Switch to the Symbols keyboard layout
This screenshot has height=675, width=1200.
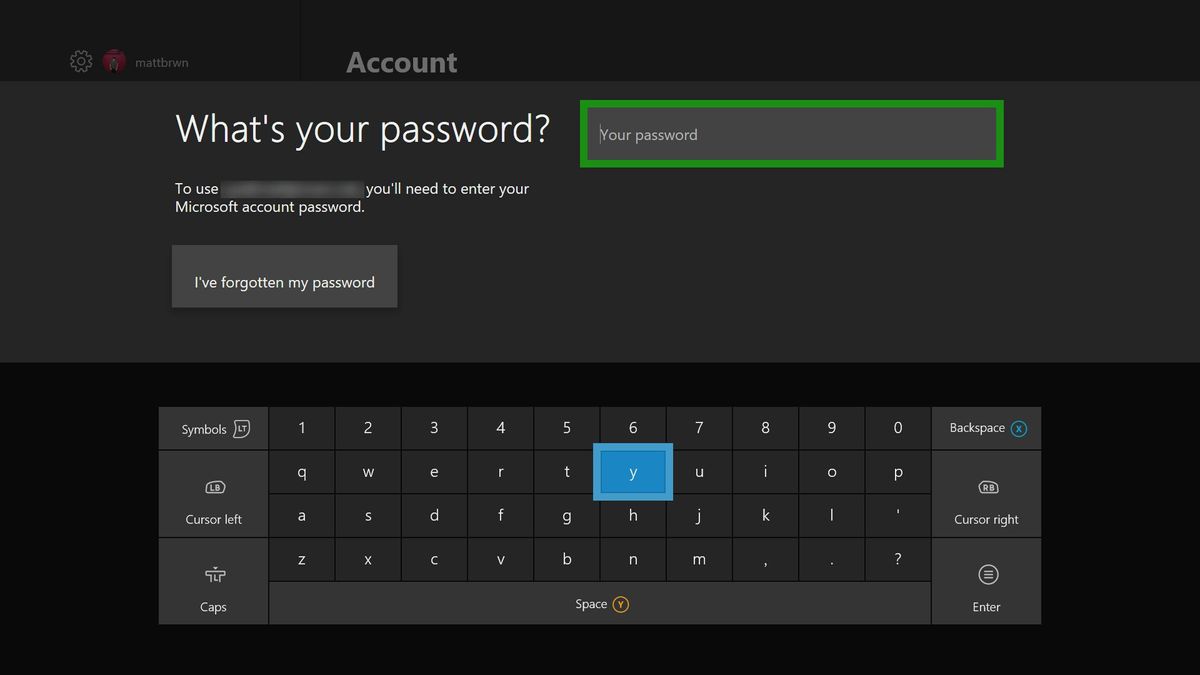[214, 429]
